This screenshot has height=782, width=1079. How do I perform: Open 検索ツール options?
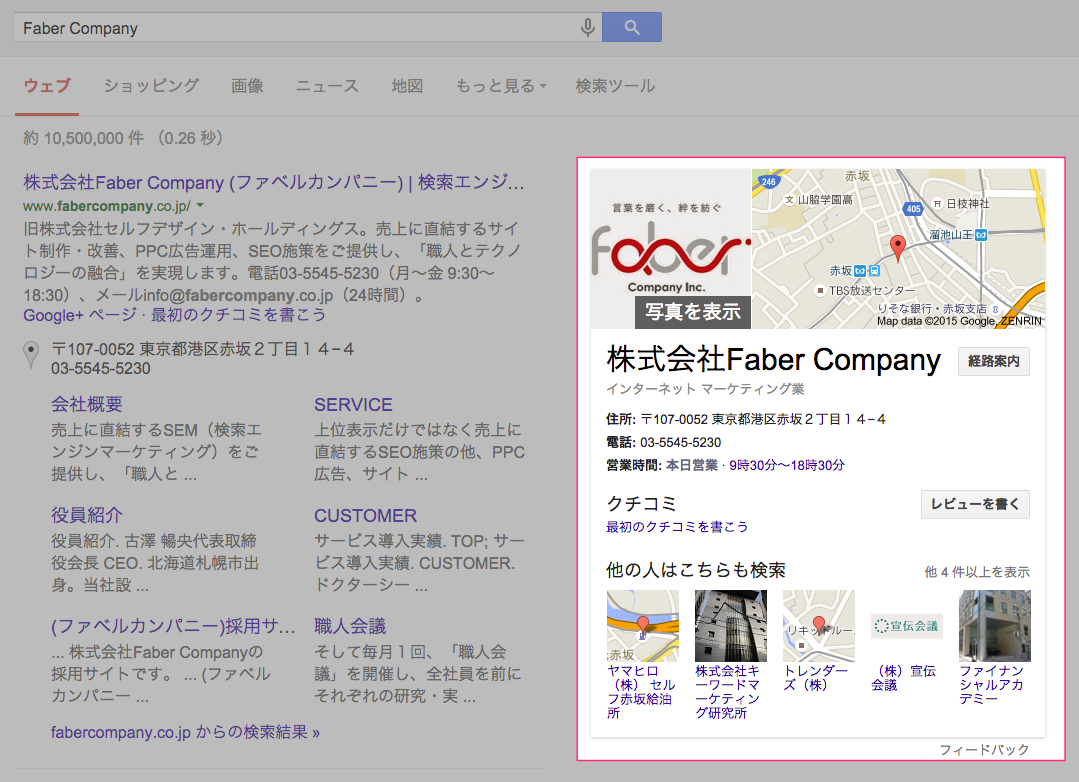[x=615, y=86]
